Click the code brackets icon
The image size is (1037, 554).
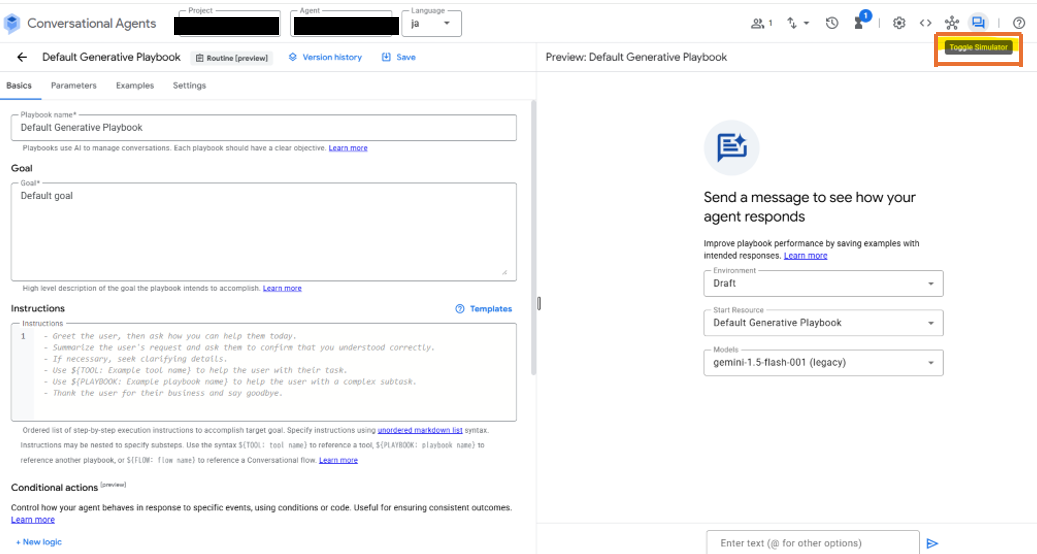pyautogui.click(x=925, y=23)
